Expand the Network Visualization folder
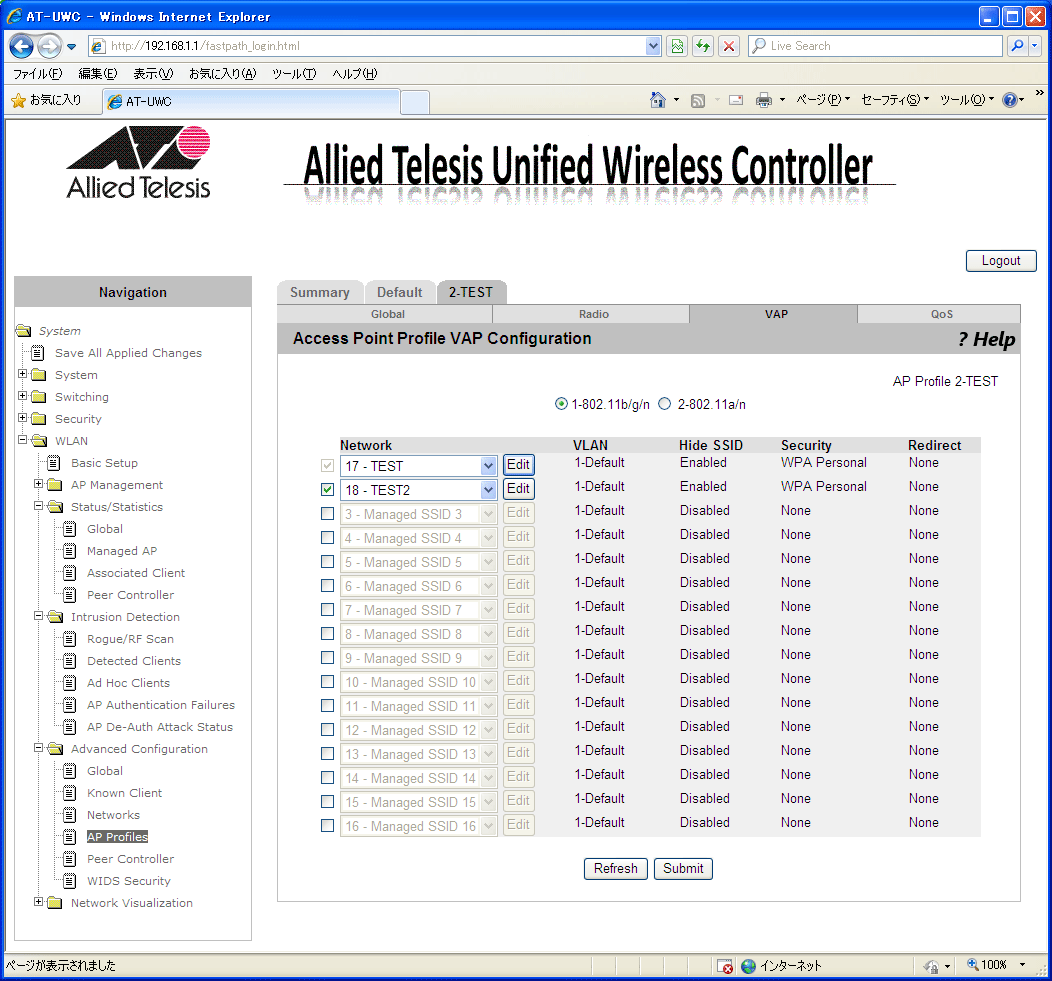This screenshot has height=981, width=1052. click(x=39, y=902)
